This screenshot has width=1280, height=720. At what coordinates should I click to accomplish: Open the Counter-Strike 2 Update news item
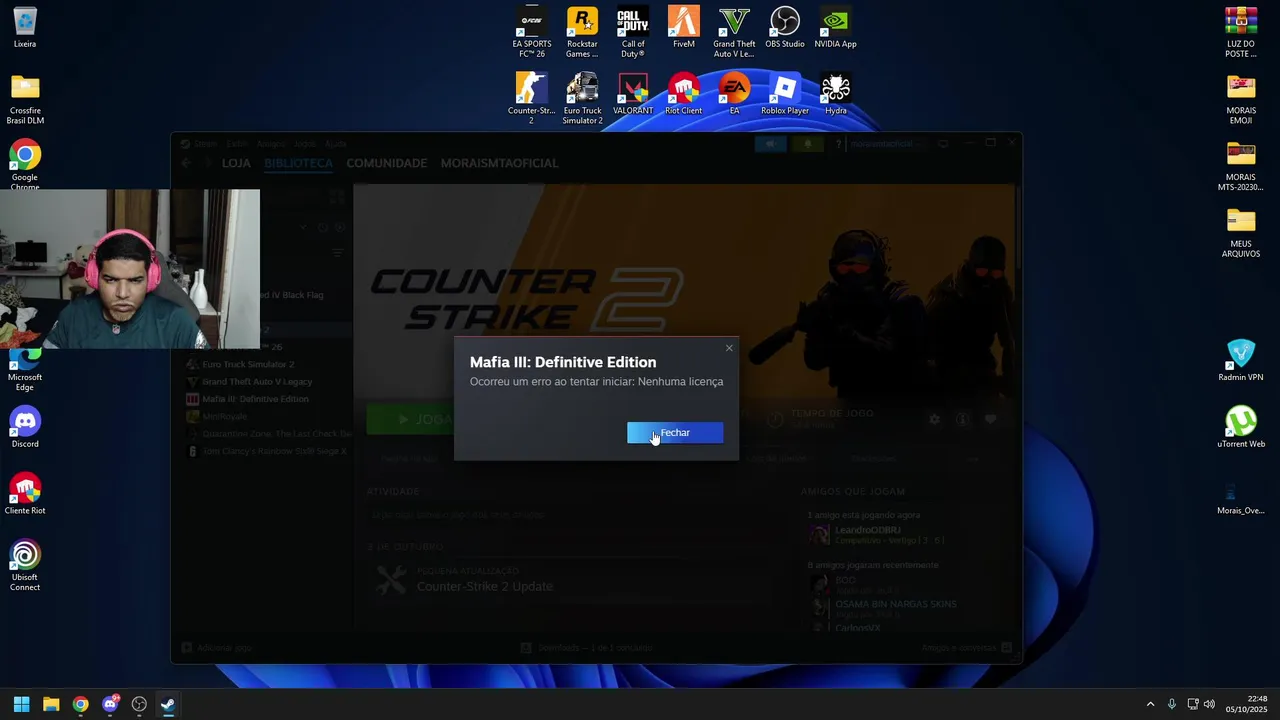coord(484,586)
